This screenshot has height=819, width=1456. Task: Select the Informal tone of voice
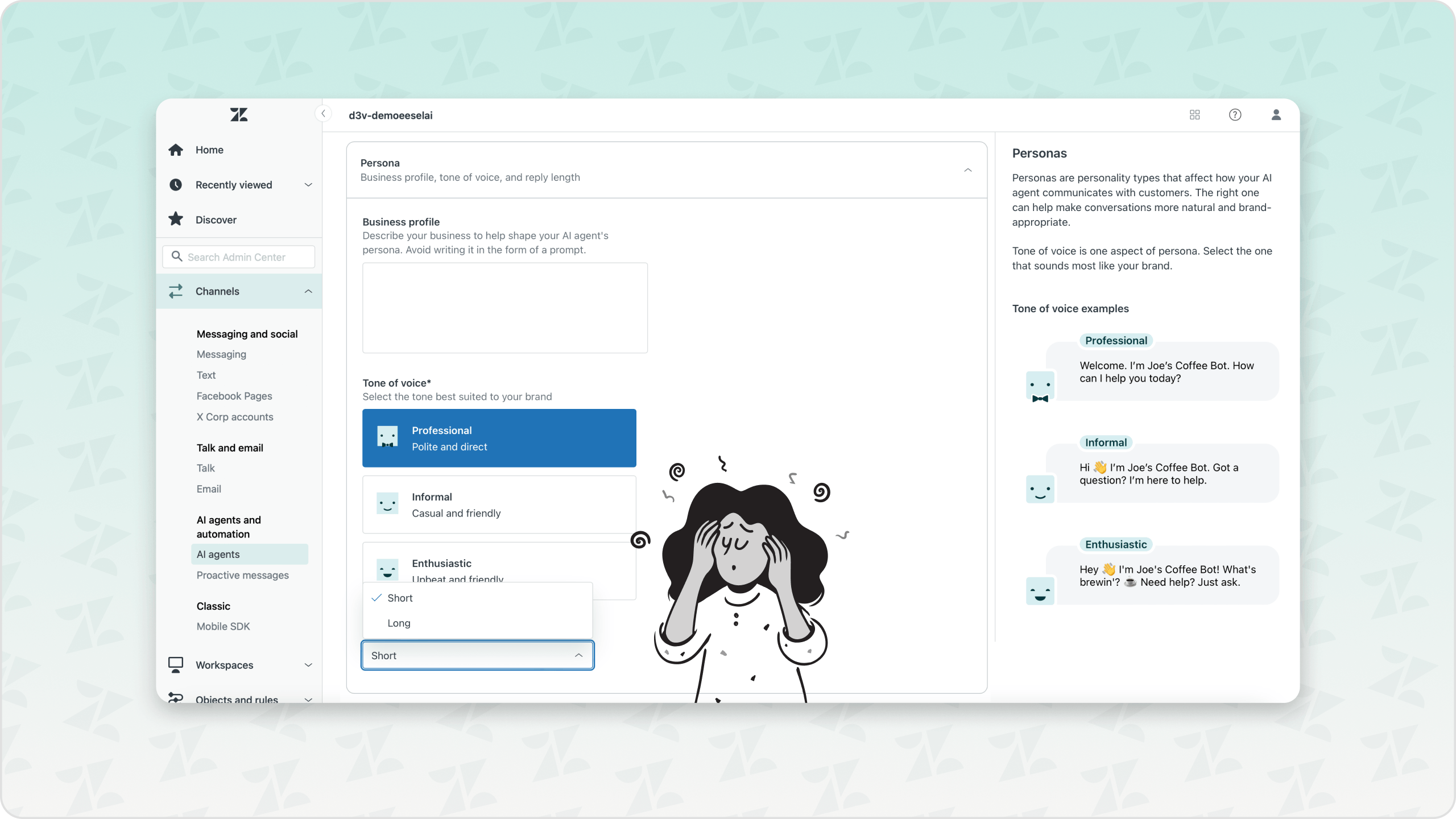[499, 504]
